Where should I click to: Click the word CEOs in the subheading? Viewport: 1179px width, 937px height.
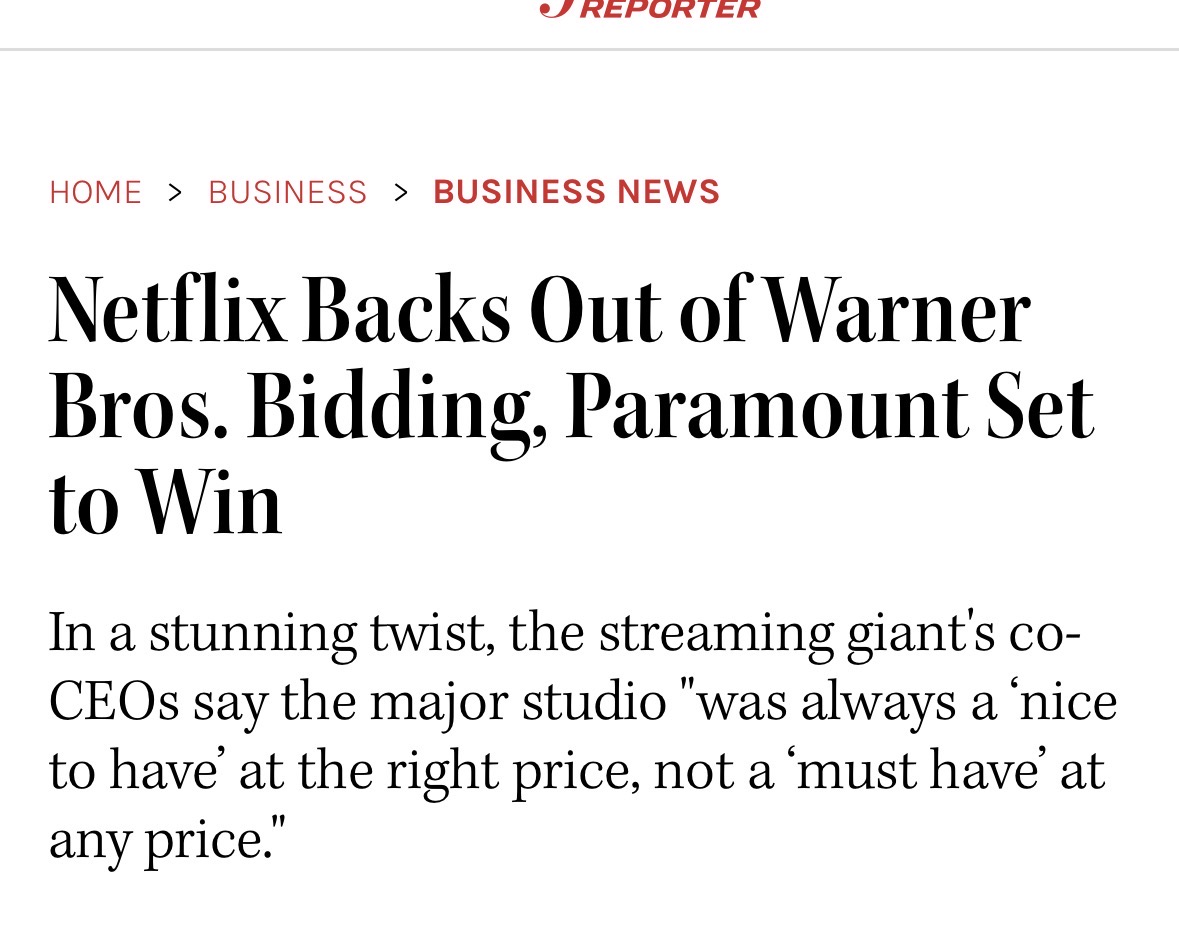tap(114, 702)
